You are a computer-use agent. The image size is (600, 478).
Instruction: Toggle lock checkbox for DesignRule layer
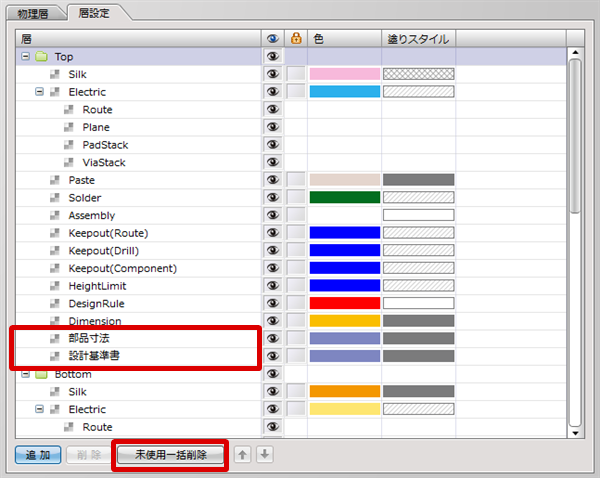[295, 303]
